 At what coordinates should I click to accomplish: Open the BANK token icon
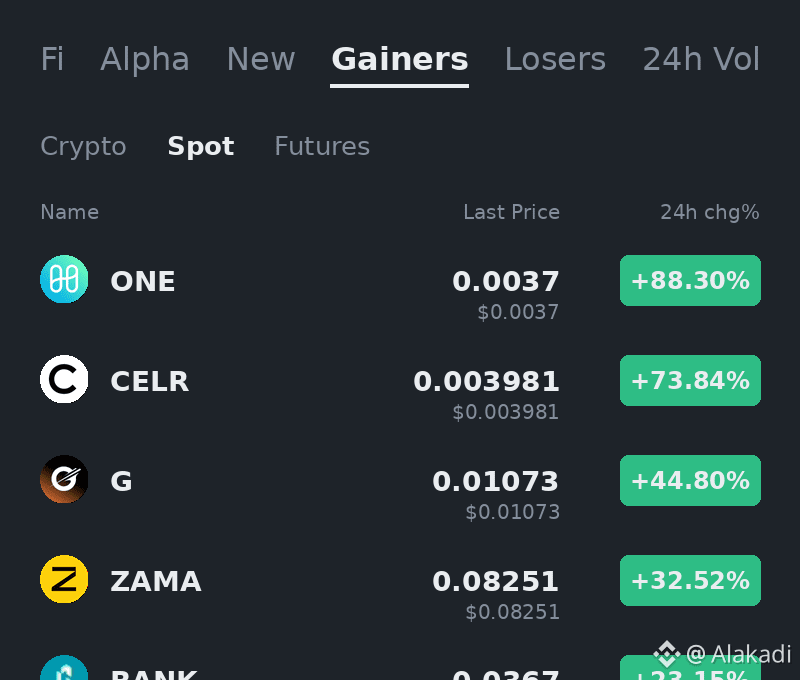point(64,667)
